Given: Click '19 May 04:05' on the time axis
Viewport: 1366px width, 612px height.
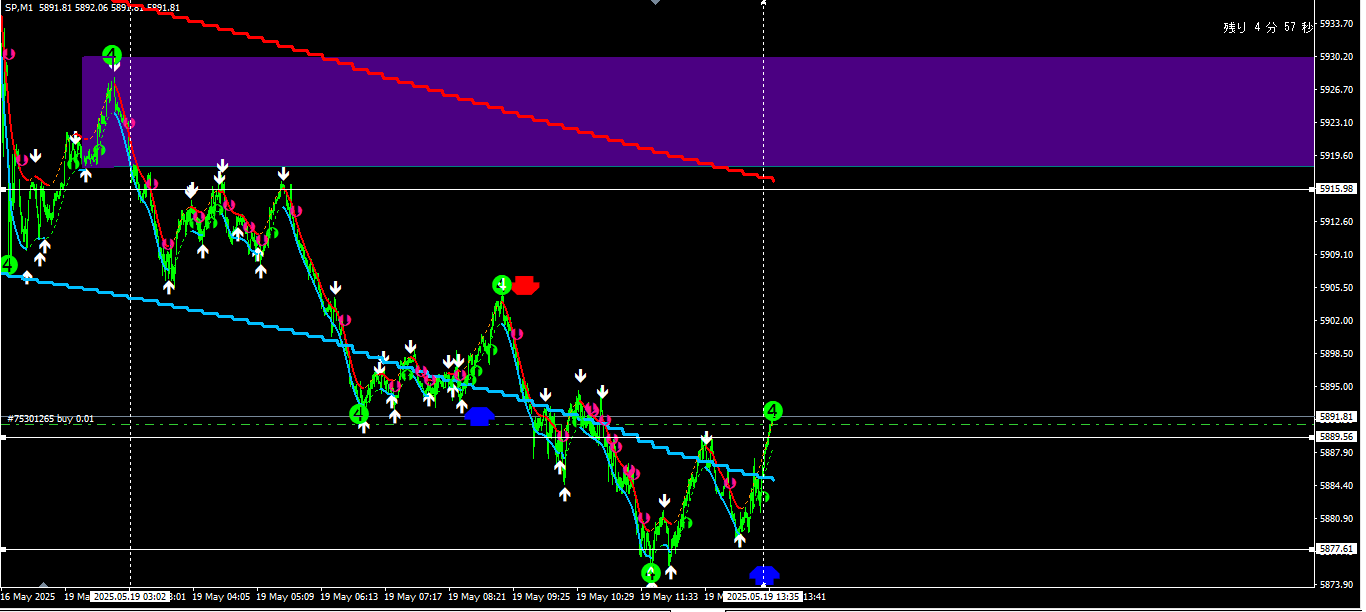Looking at the screenshot, I should [x=222, y=597].
